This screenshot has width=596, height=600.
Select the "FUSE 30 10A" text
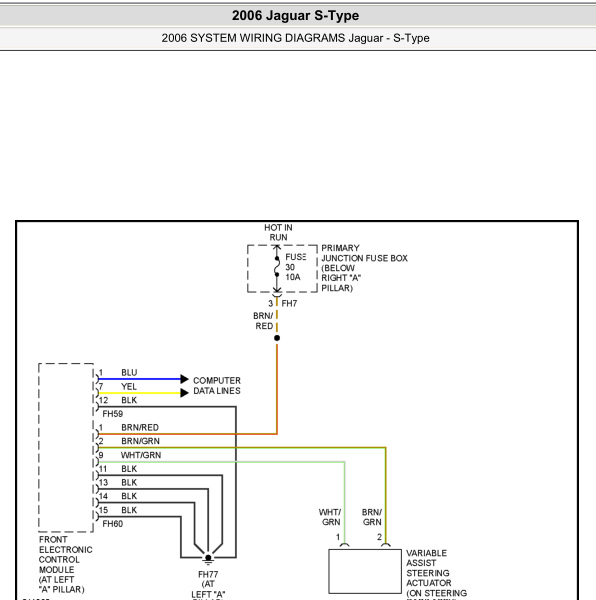(295, 267)
